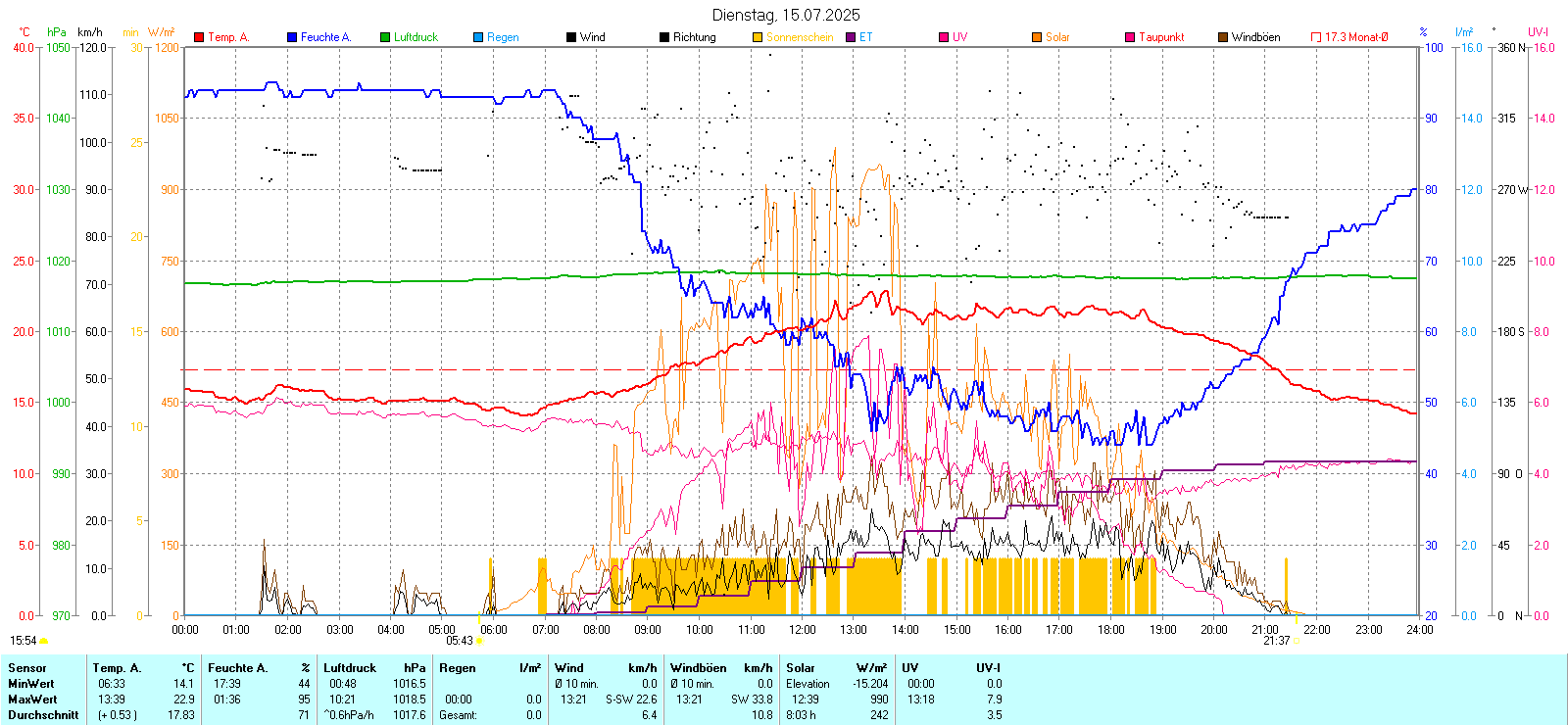This screenshot has width=1568, height=725.
Task: Click the 12:00 label on time axis
Action: tap(802, 630)
